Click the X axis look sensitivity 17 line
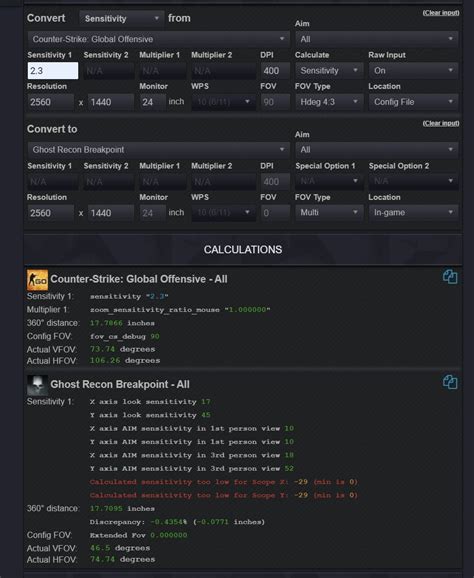474x578 pixels. (150, 401)
